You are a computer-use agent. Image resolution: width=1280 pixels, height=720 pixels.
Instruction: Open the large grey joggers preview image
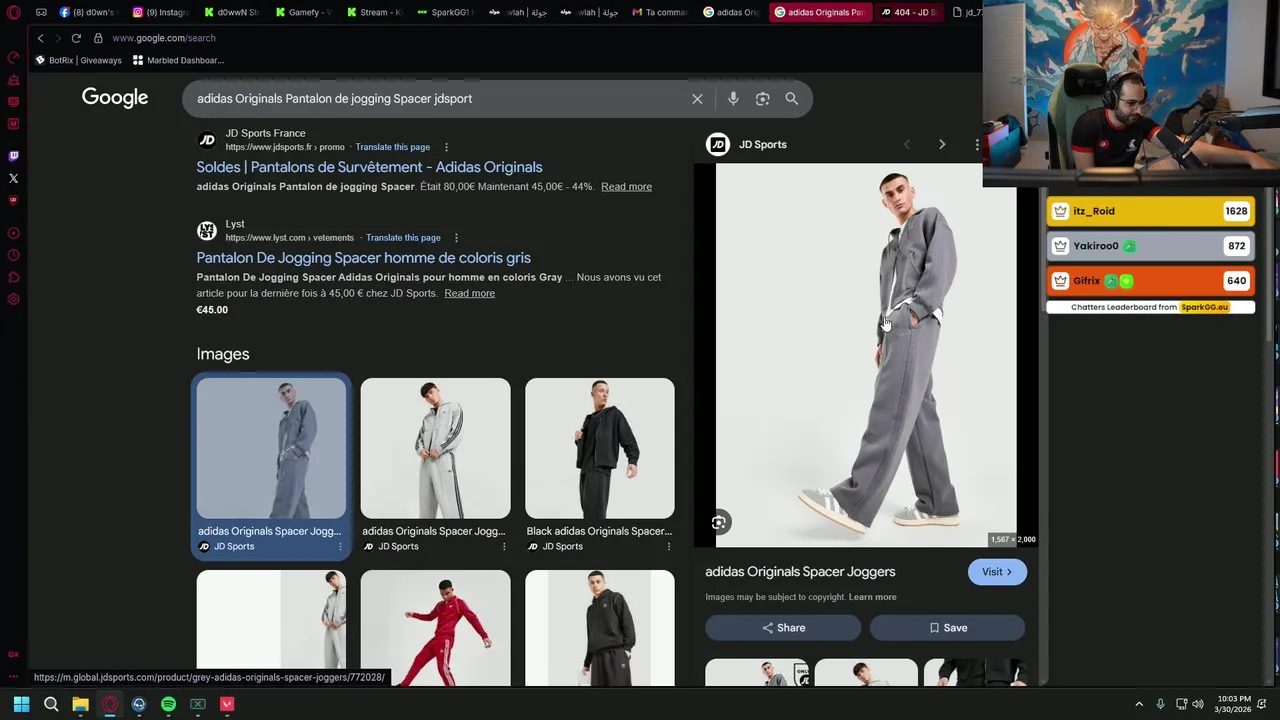[x=866, y=355]
